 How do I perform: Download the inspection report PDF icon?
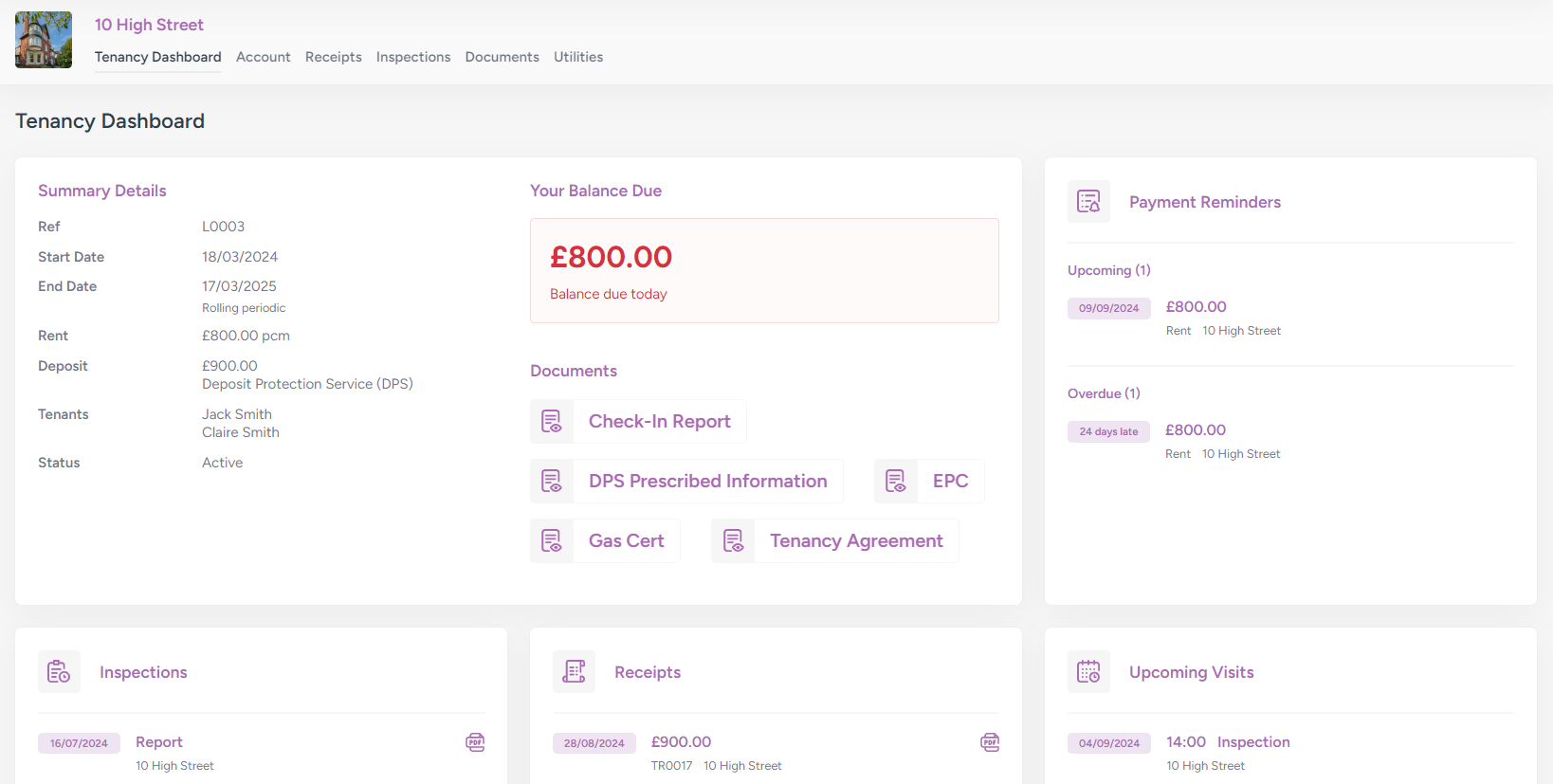click(x=475, y=742)
